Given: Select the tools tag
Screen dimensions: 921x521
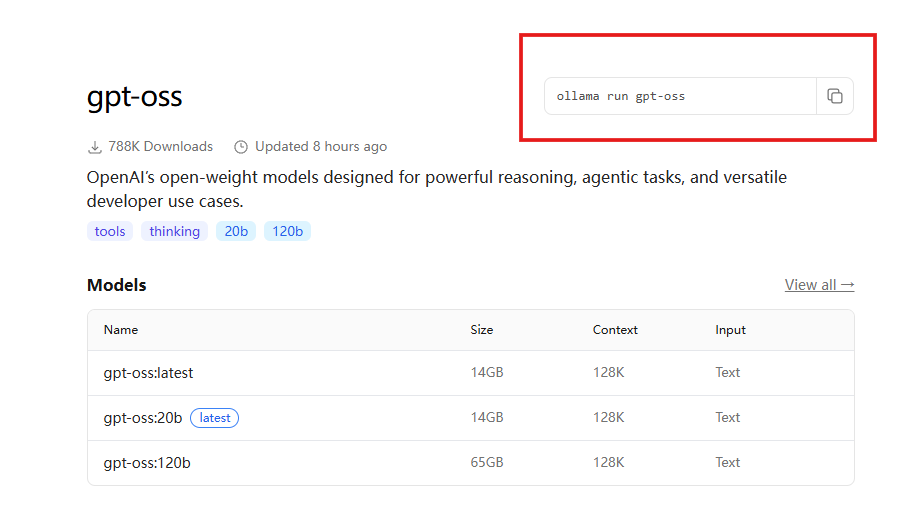Looking at the screenshot, I should 110,231.
